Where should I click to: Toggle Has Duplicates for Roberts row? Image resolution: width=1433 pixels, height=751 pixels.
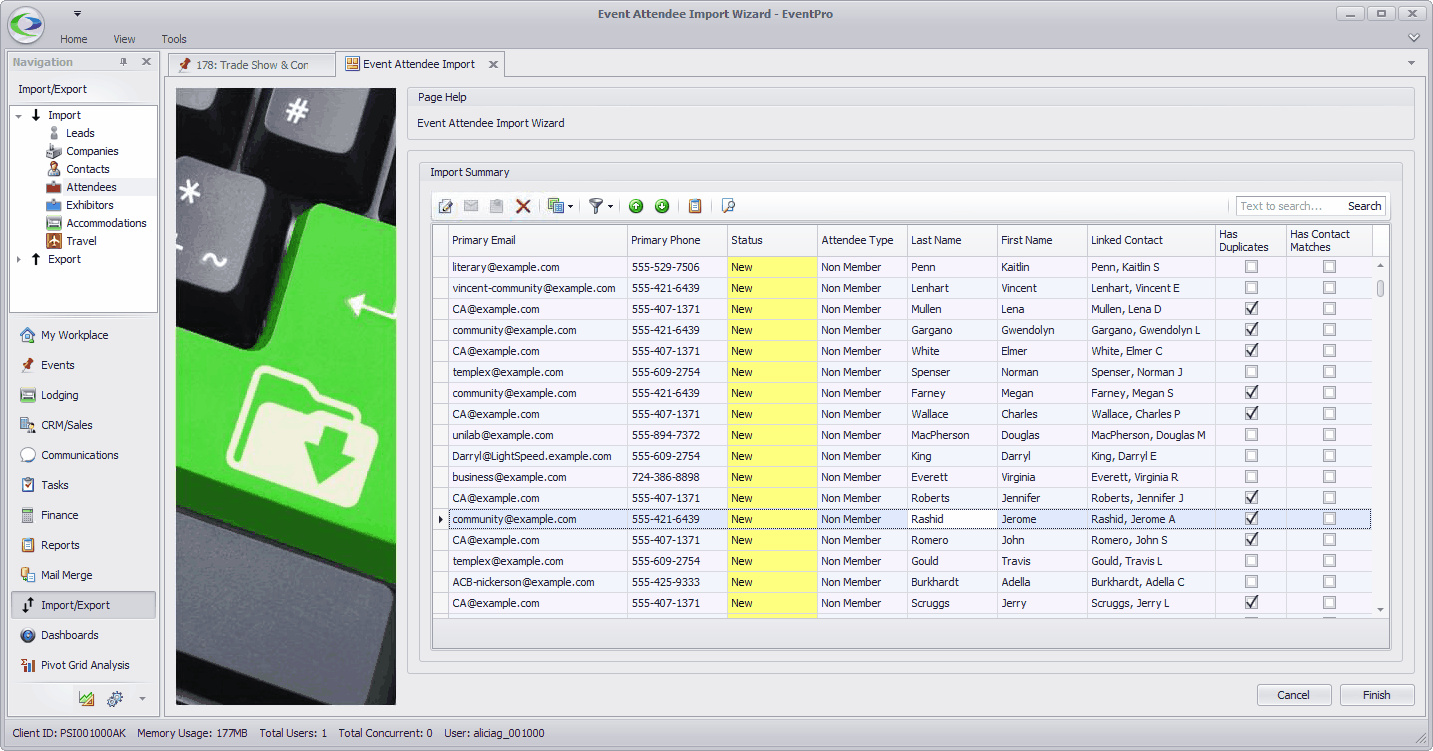[x=1251, y=498]
